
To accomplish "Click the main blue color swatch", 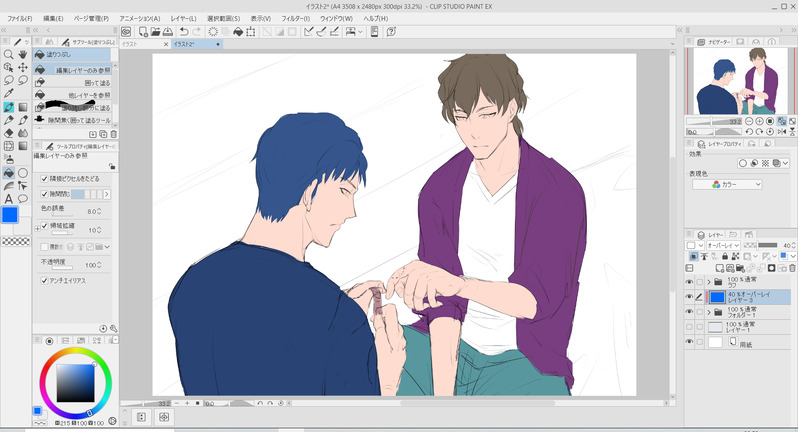I will click(x=10, y=215).
